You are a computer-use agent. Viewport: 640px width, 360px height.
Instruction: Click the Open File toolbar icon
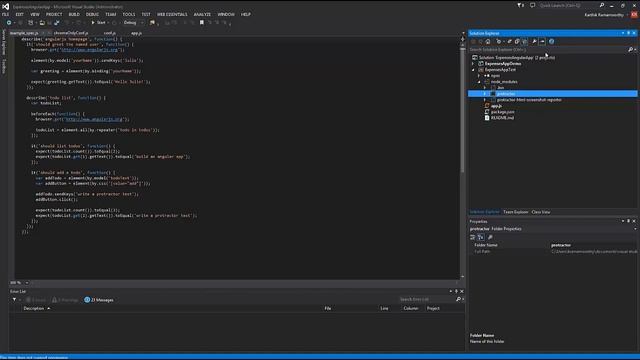tap(42, 23)
